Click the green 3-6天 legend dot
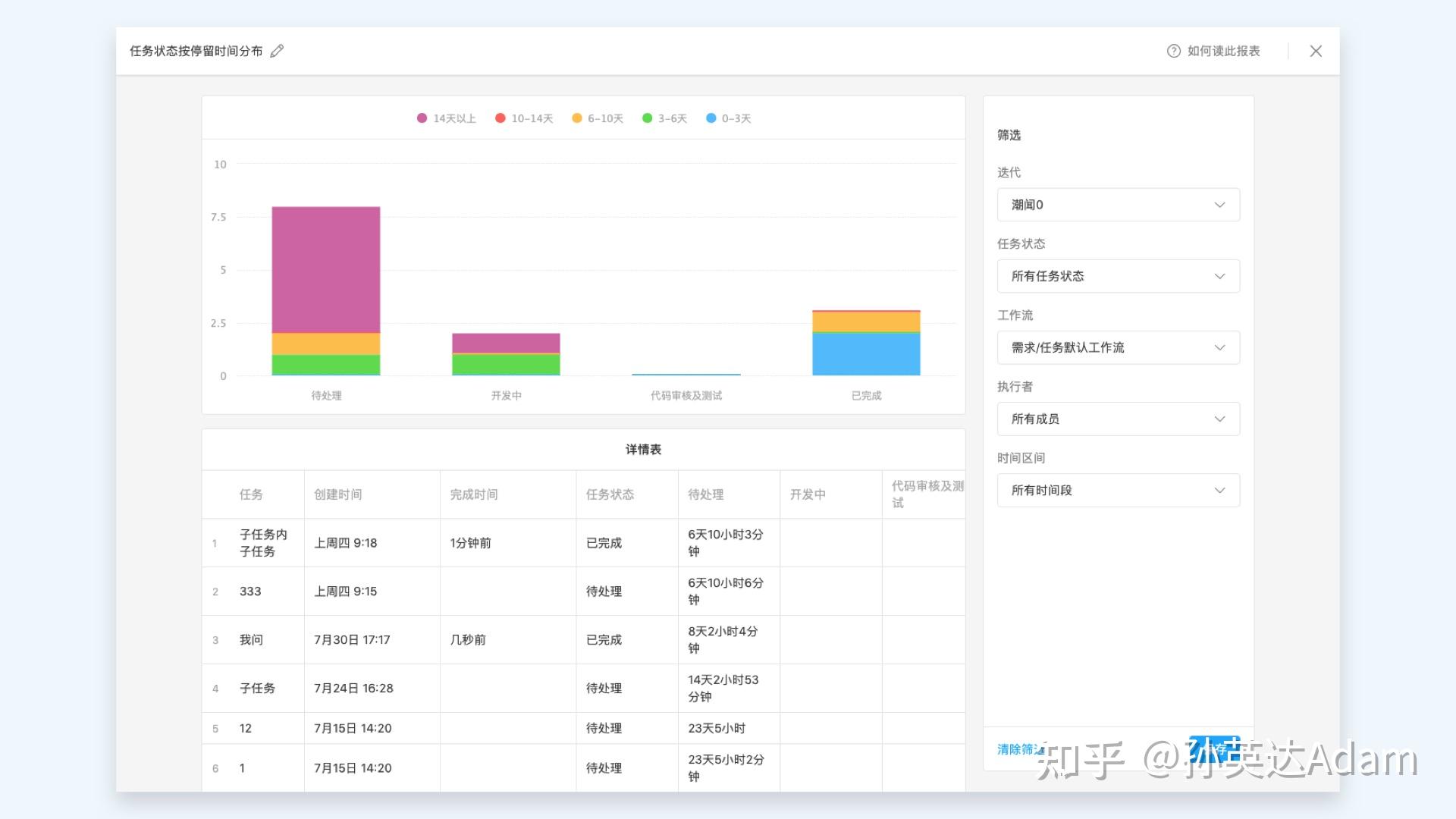 point(647,118)
